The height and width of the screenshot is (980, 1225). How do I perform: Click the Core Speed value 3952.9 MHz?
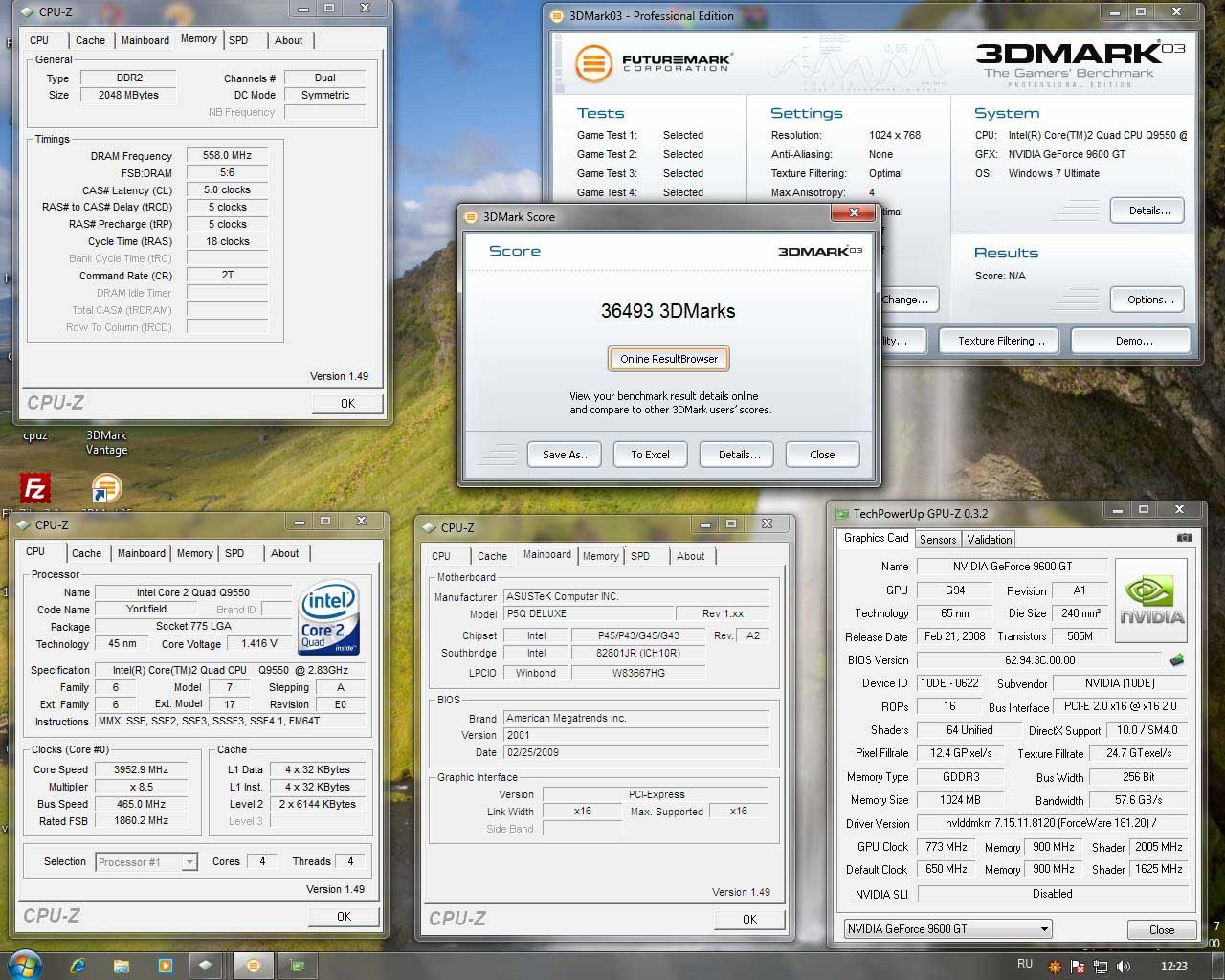click(x=141, y=769)
